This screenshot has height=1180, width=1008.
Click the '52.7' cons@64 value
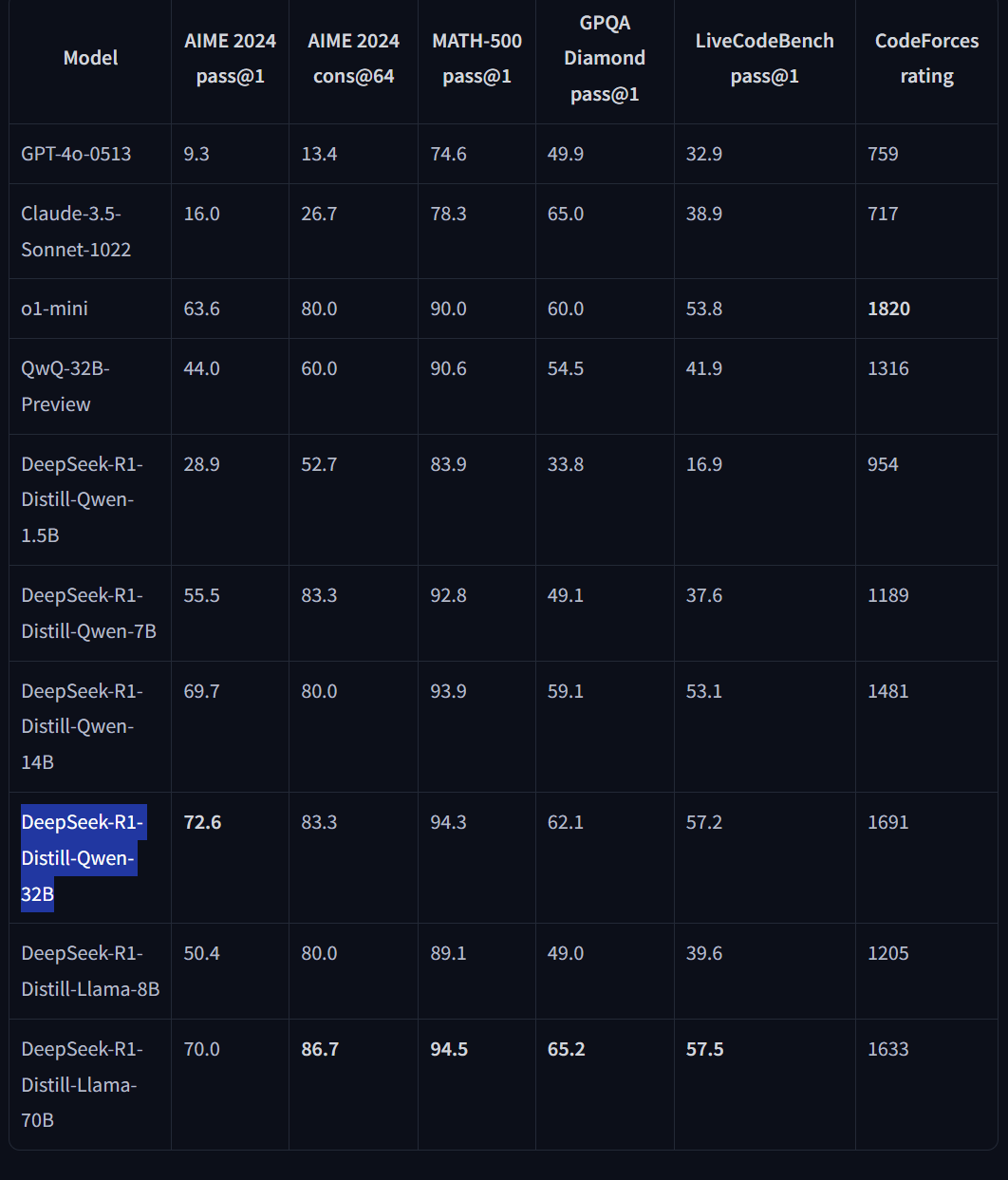[319, 464]
